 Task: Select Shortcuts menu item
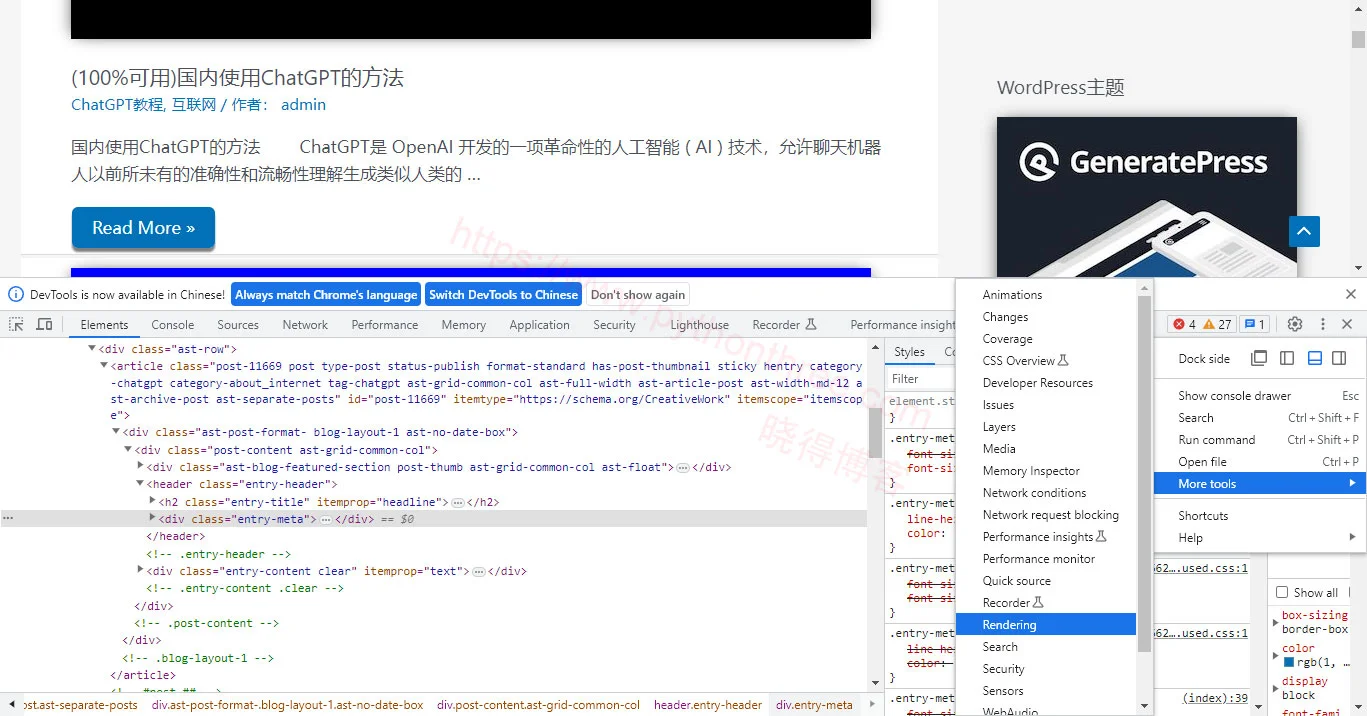[x=1260, y=516]
